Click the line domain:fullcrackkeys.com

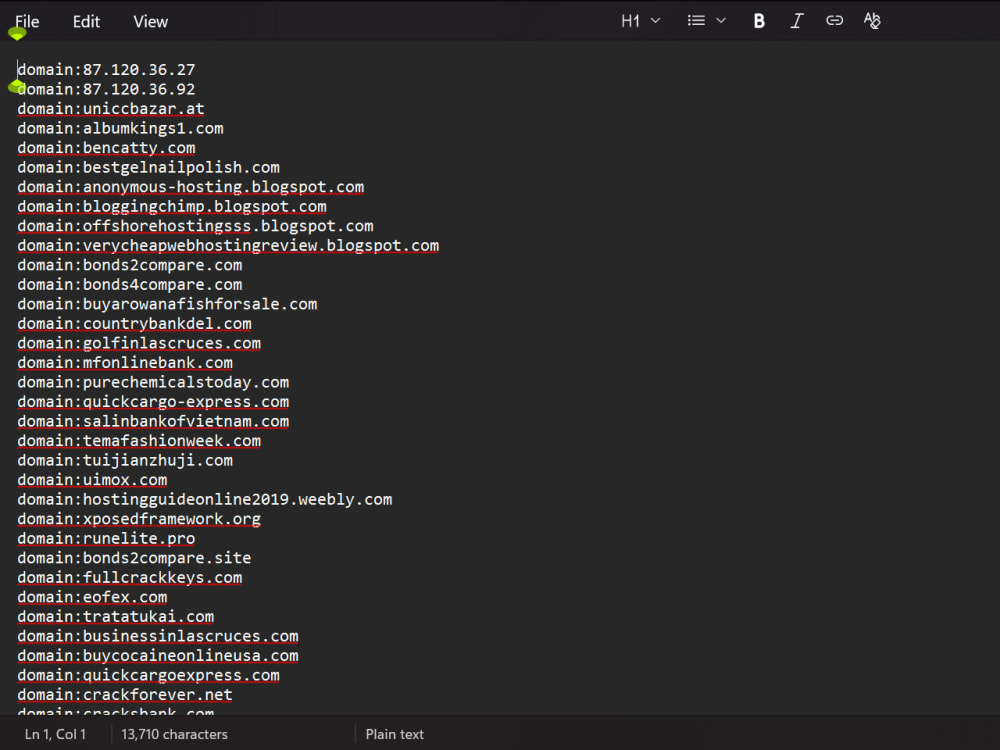coord(129,578)
